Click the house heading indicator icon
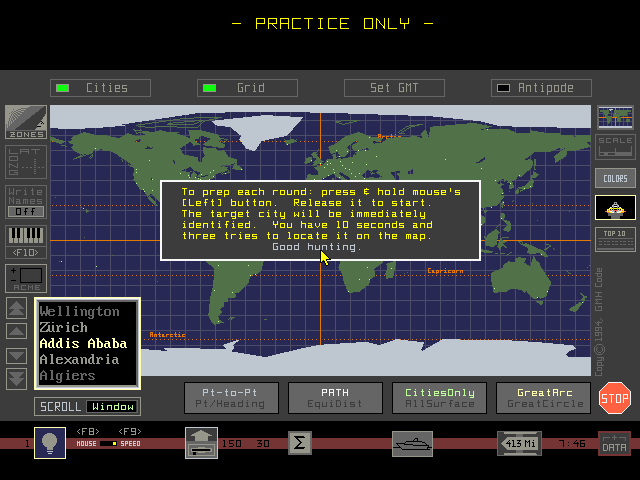The width and height of the screenshot is (640, 480). coord(201,443)
